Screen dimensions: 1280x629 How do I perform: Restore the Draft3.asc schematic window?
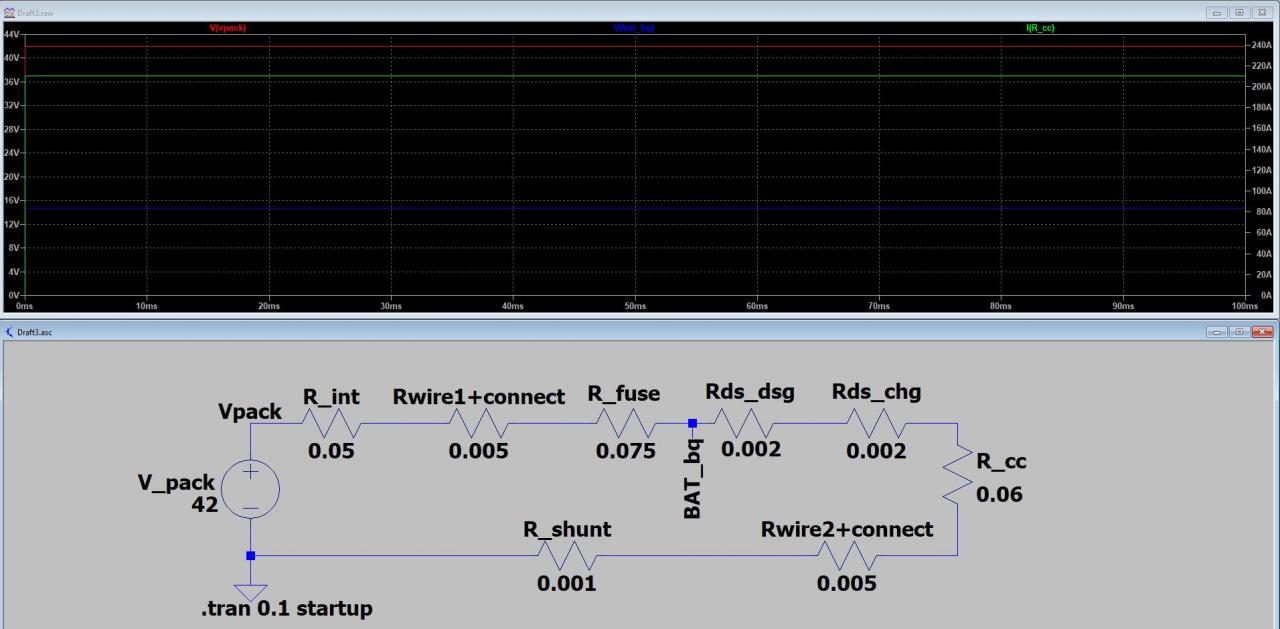point(1239,331)
